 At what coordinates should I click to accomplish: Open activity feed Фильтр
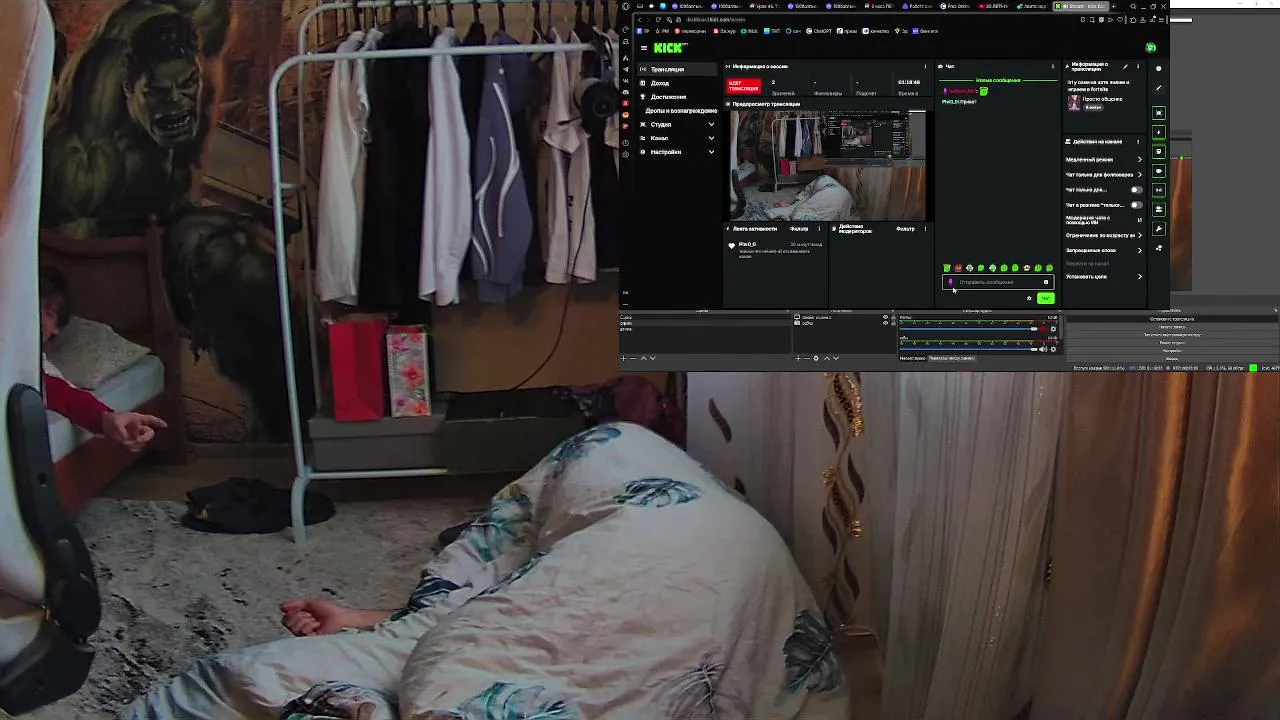pyautogui.click(x=799, y=229)
